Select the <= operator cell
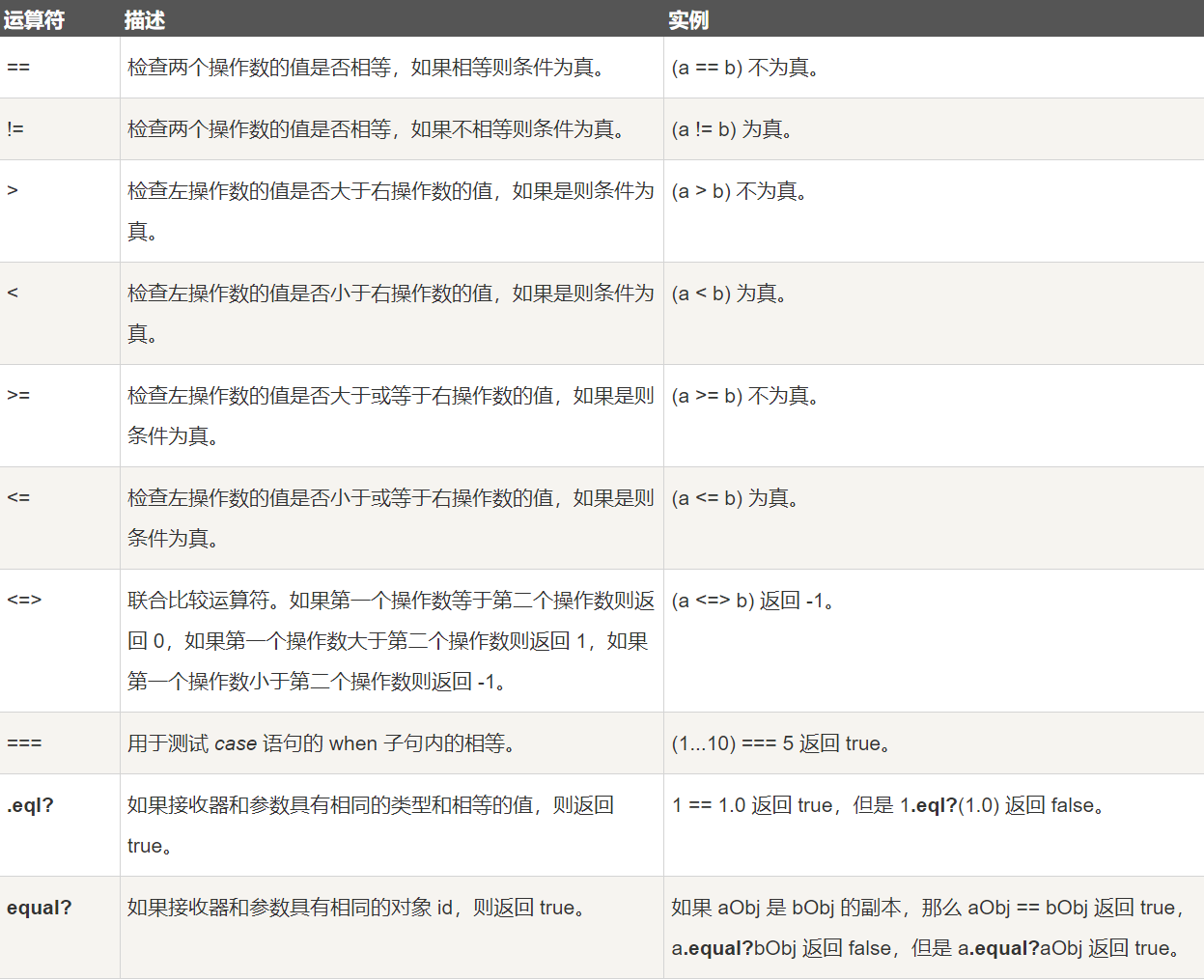This screenshot has width=1204, height=980. coord(18,498)
